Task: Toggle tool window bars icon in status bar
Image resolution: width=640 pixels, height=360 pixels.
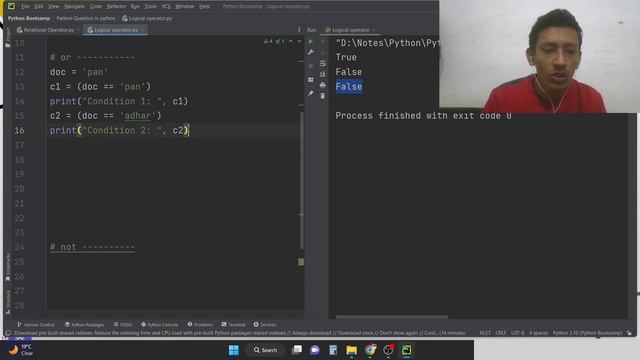Action: (8, 333)
